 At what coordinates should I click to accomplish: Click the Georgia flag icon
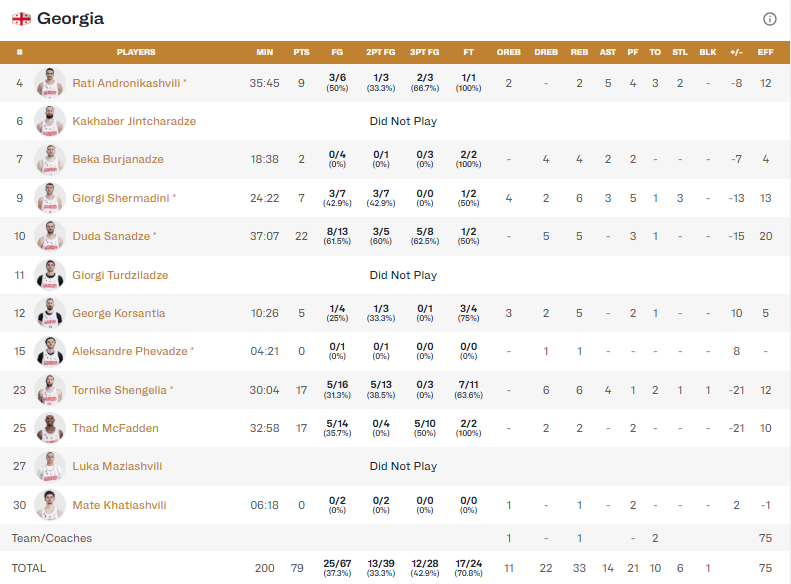(x=20, y=19)
